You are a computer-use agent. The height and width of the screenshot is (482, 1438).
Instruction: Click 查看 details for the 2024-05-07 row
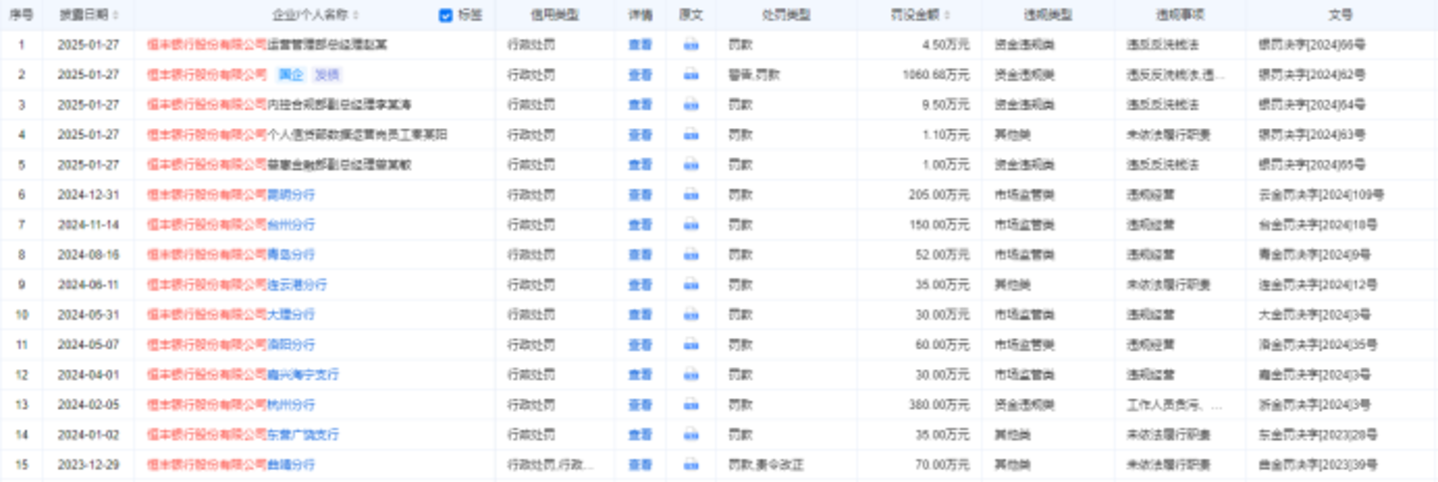click(x=640, y=345)
